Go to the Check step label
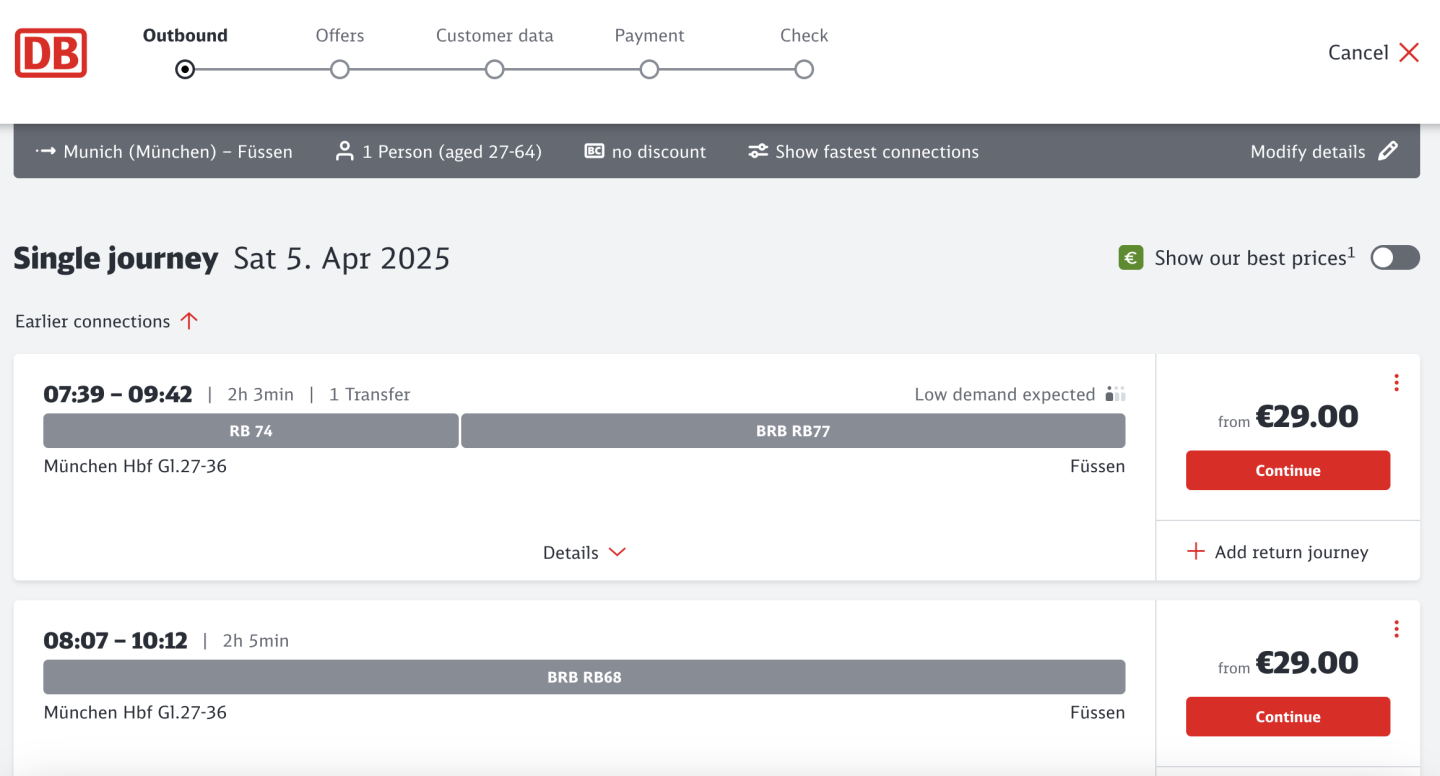The image size is (1440, 776). (x=804, y=36)
